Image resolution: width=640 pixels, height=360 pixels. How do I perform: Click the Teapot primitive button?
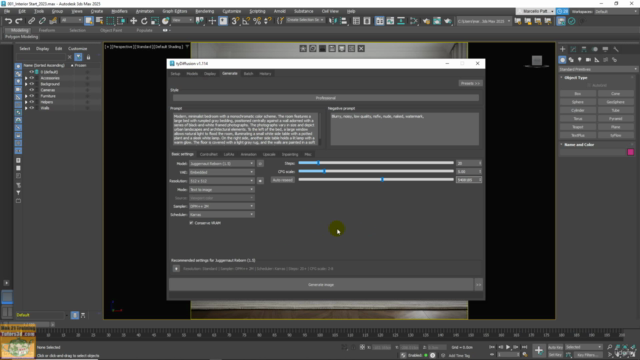[578, 127]
